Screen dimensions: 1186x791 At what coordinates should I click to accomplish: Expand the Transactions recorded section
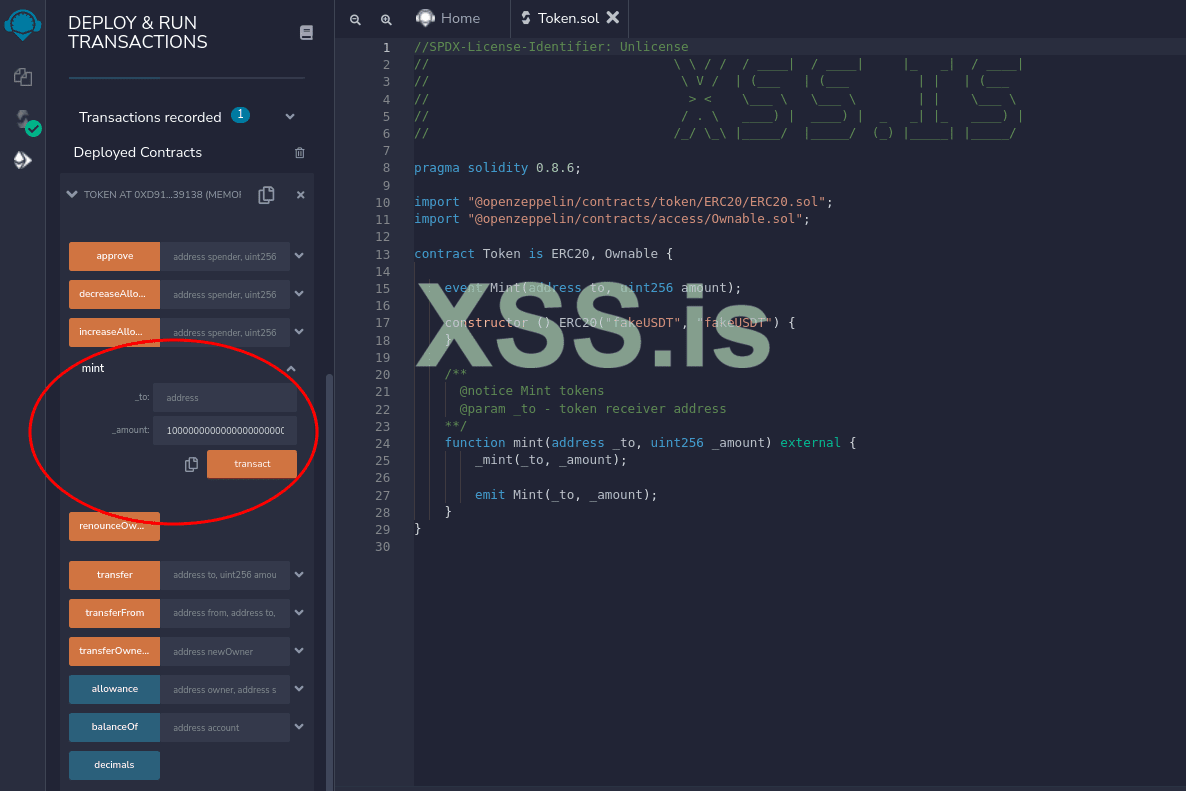290,117
